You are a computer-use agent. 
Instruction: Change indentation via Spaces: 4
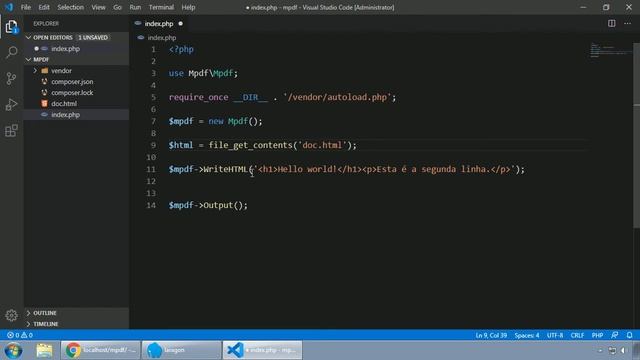(527, 335)
